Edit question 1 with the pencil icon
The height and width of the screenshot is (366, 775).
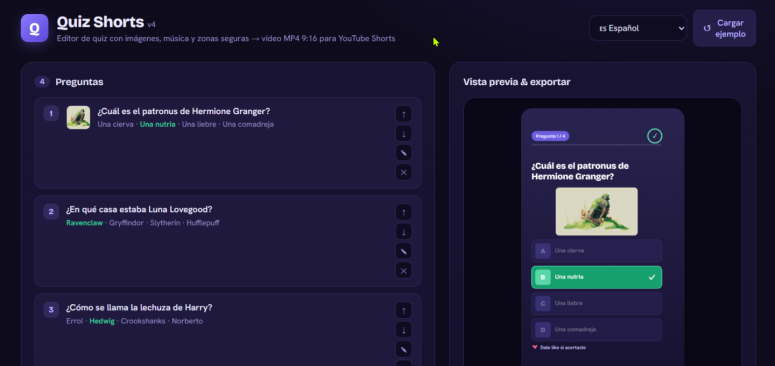[403, 153]
